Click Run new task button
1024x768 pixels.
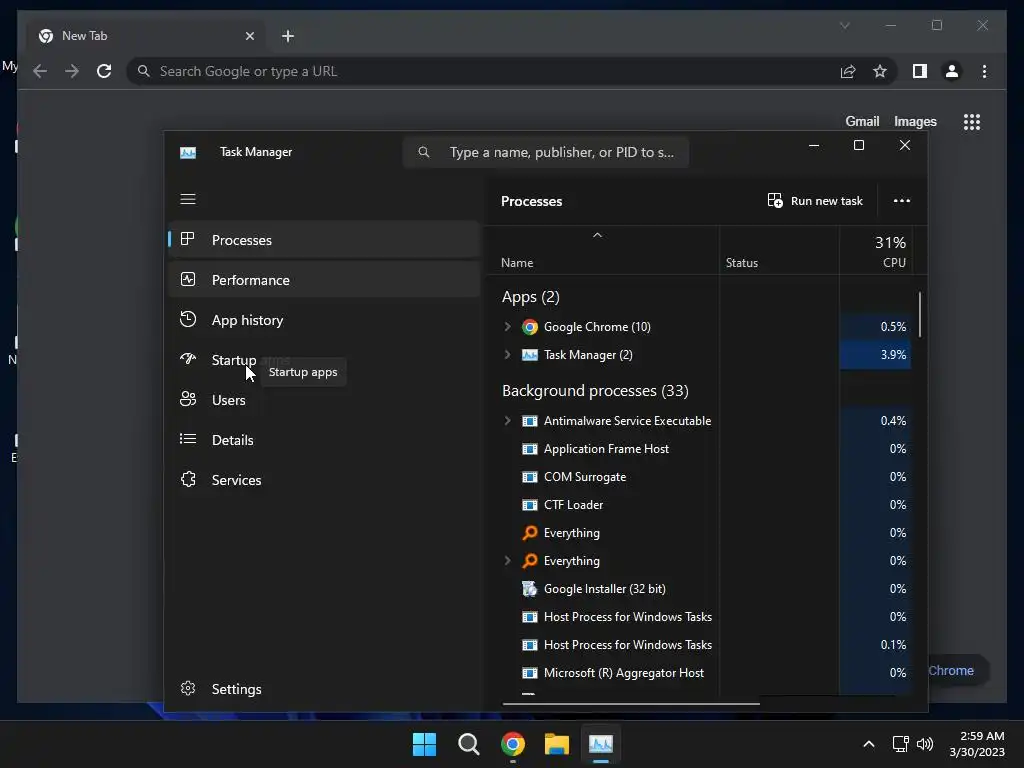pos(815,200)
